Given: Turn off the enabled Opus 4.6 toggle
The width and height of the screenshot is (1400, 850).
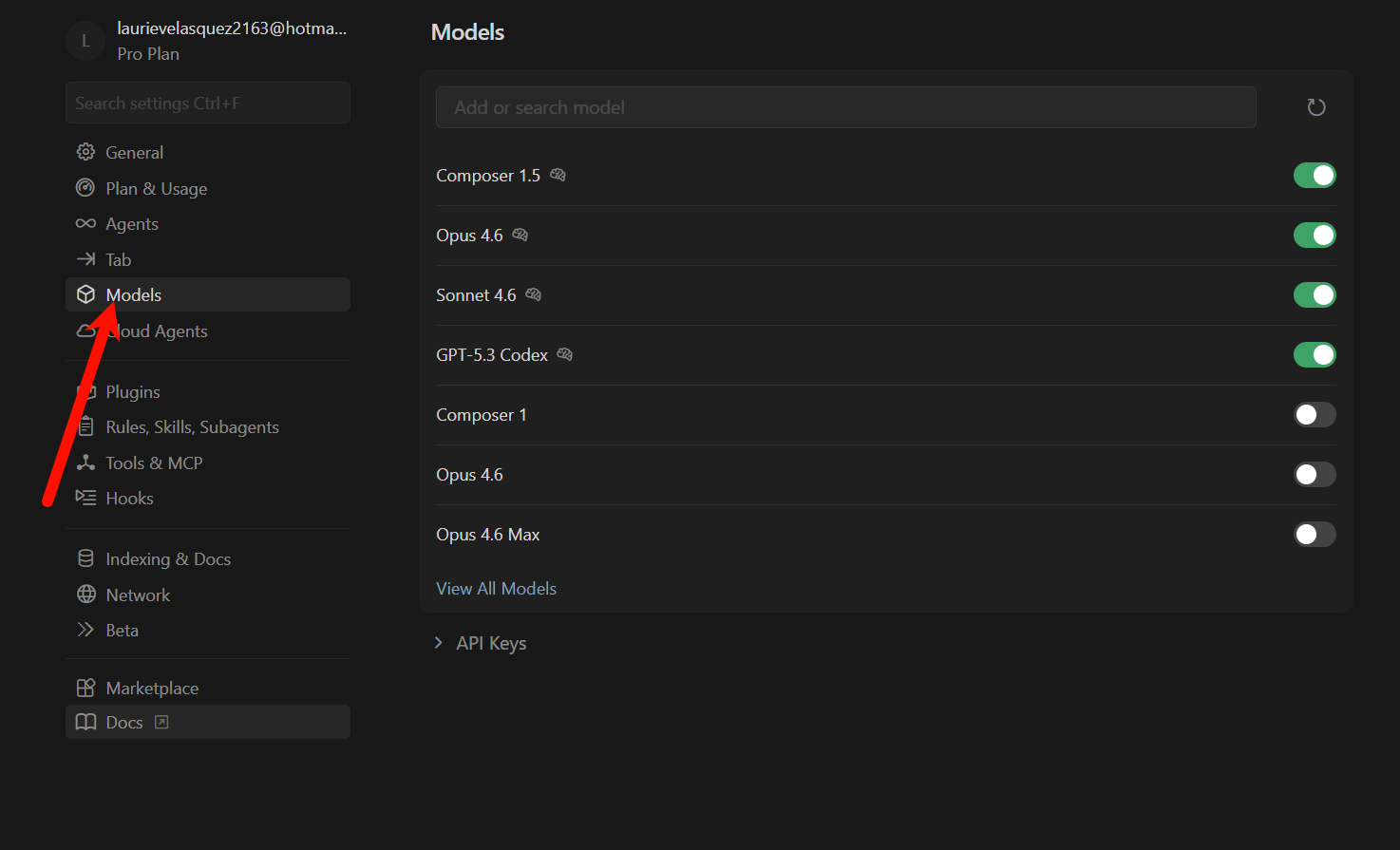Looking at the screenshot, I should pyautogui.click(x=1315, y=235).
